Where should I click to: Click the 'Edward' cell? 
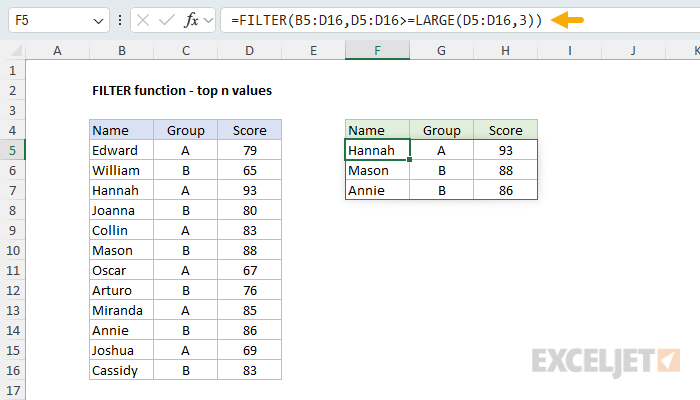click(121, 150)
